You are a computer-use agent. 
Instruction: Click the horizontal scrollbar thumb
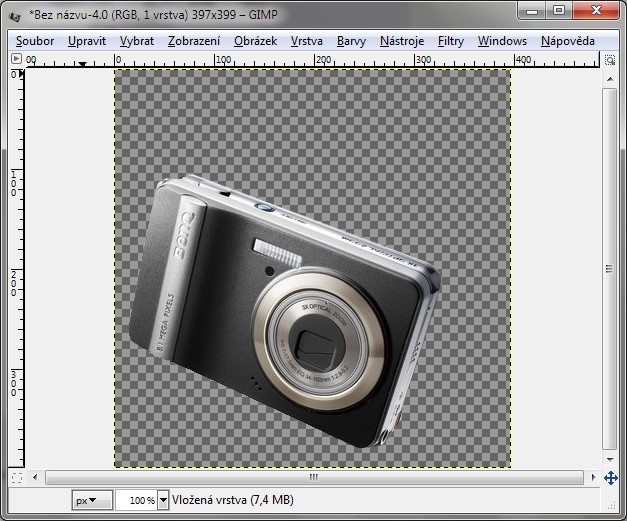point(314,477)
